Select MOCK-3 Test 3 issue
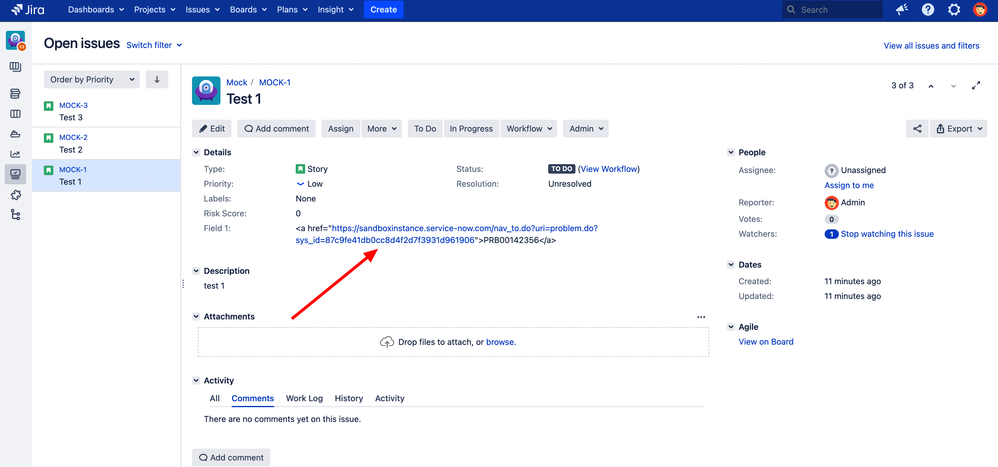This screenshot has width=998, height=467. coord(106,111)
